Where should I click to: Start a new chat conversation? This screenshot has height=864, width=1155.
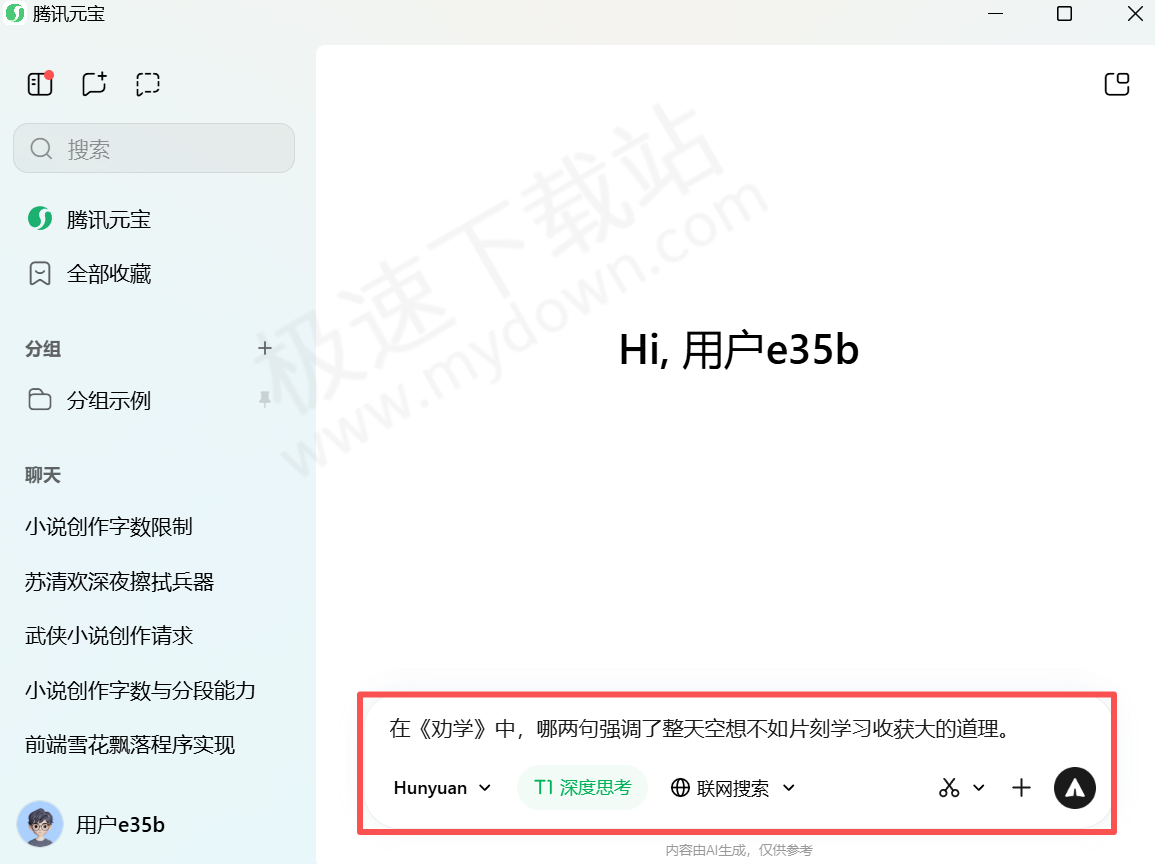(93, 84)
